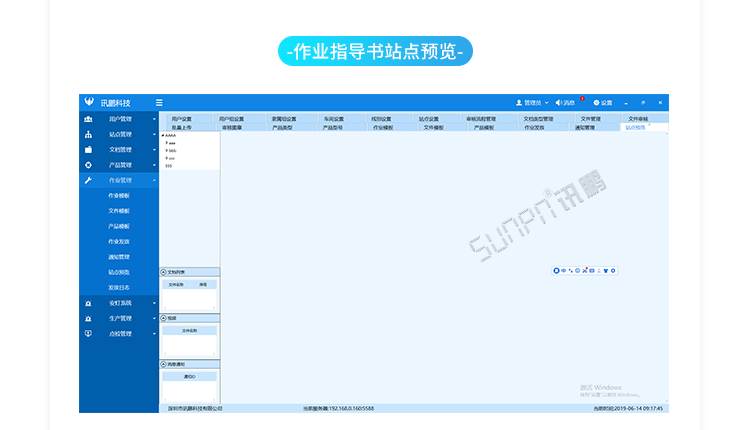Click the 站点管理 hierarchy icon
Image resolution: width=750 pixels, height=430 pixels.
tap(88, 134)
